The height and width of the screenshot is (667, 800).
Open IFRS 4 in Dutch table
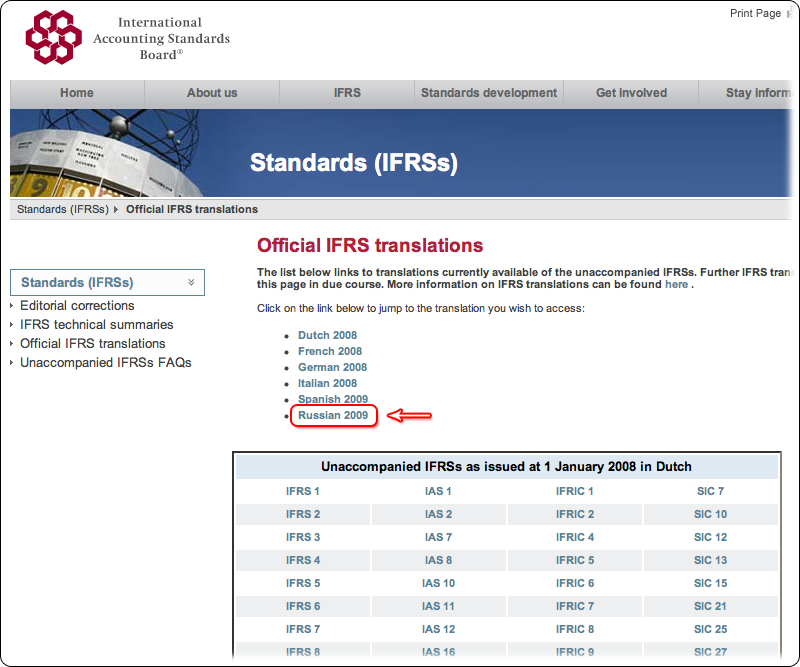[303, 560]
